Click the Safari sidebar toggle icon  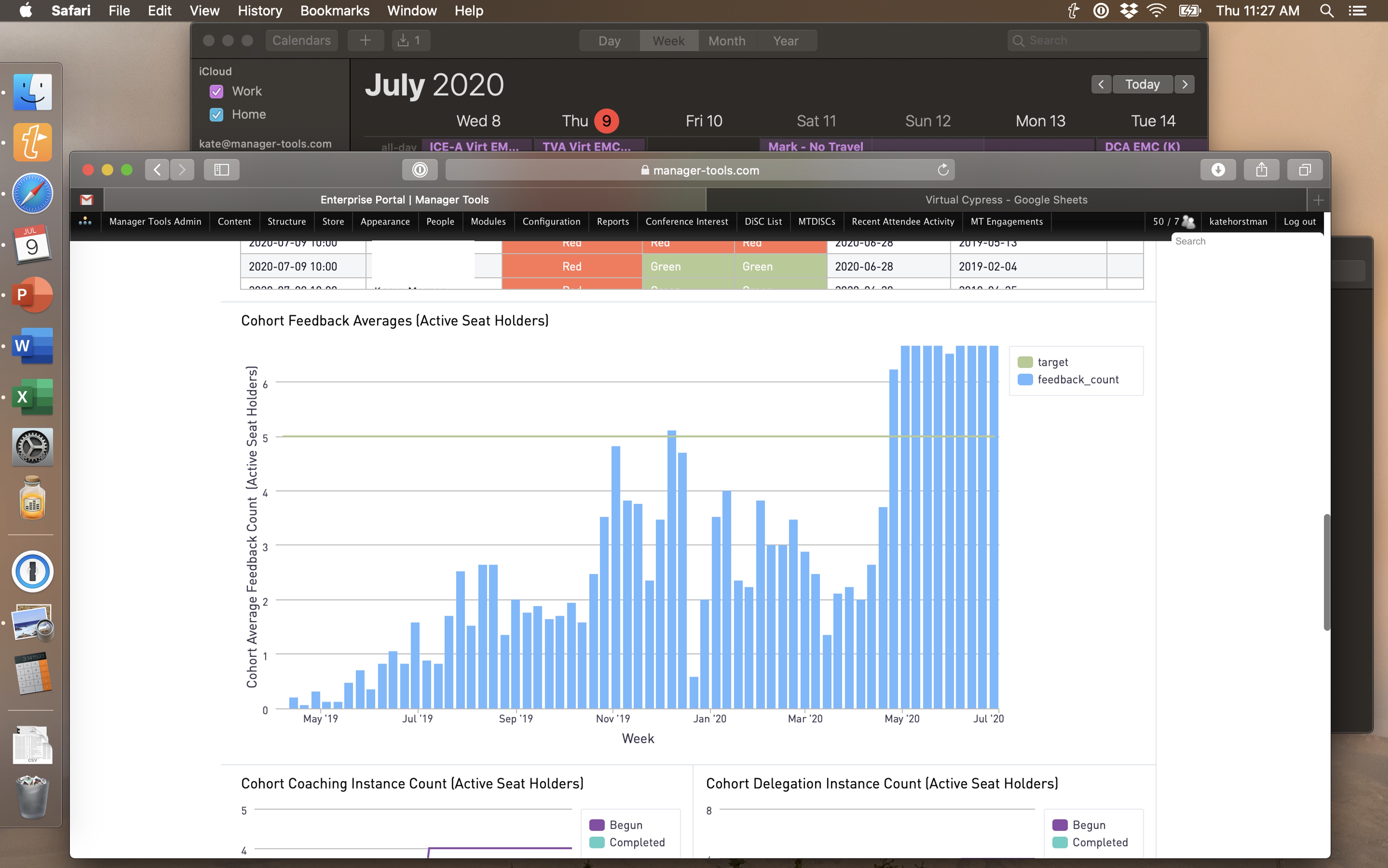pos(221,170)
